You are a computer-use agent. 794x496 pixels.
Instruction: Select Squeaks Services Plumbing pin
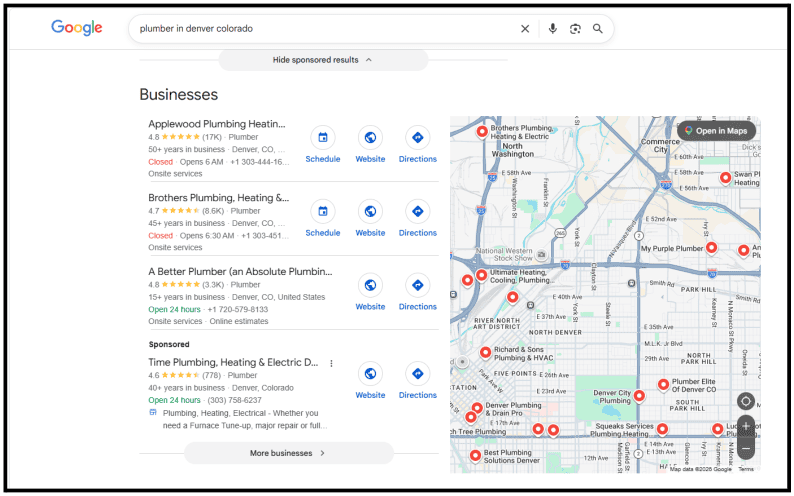coord(662,430)
